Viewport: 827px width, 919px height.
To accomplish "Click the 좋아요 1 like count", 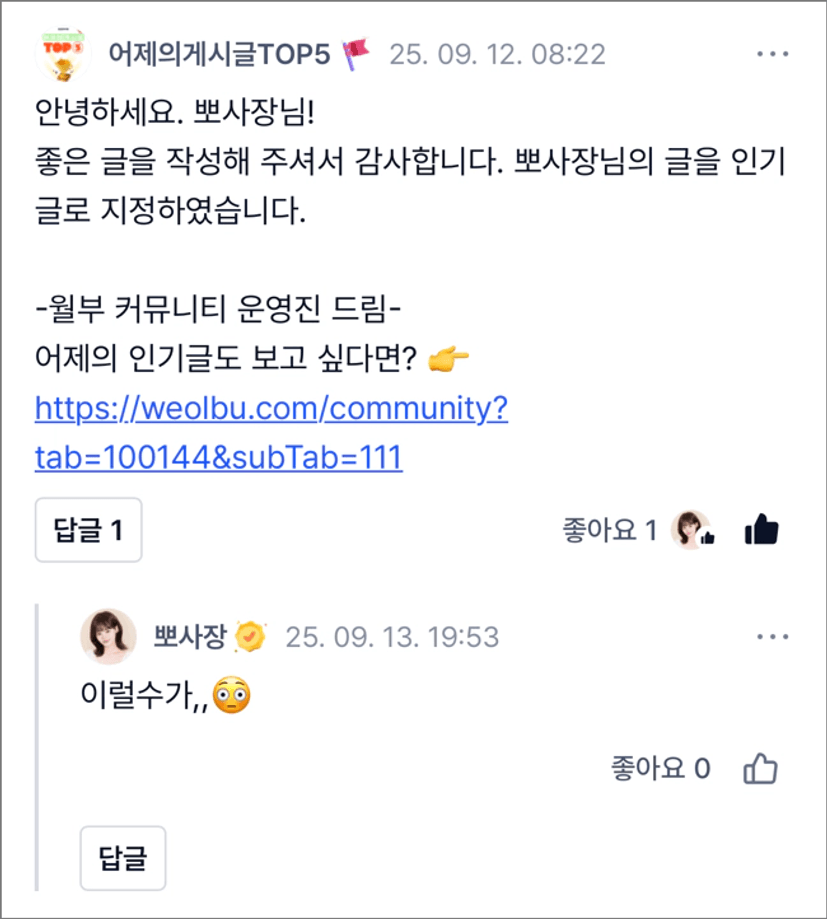I will coord(609,530).
